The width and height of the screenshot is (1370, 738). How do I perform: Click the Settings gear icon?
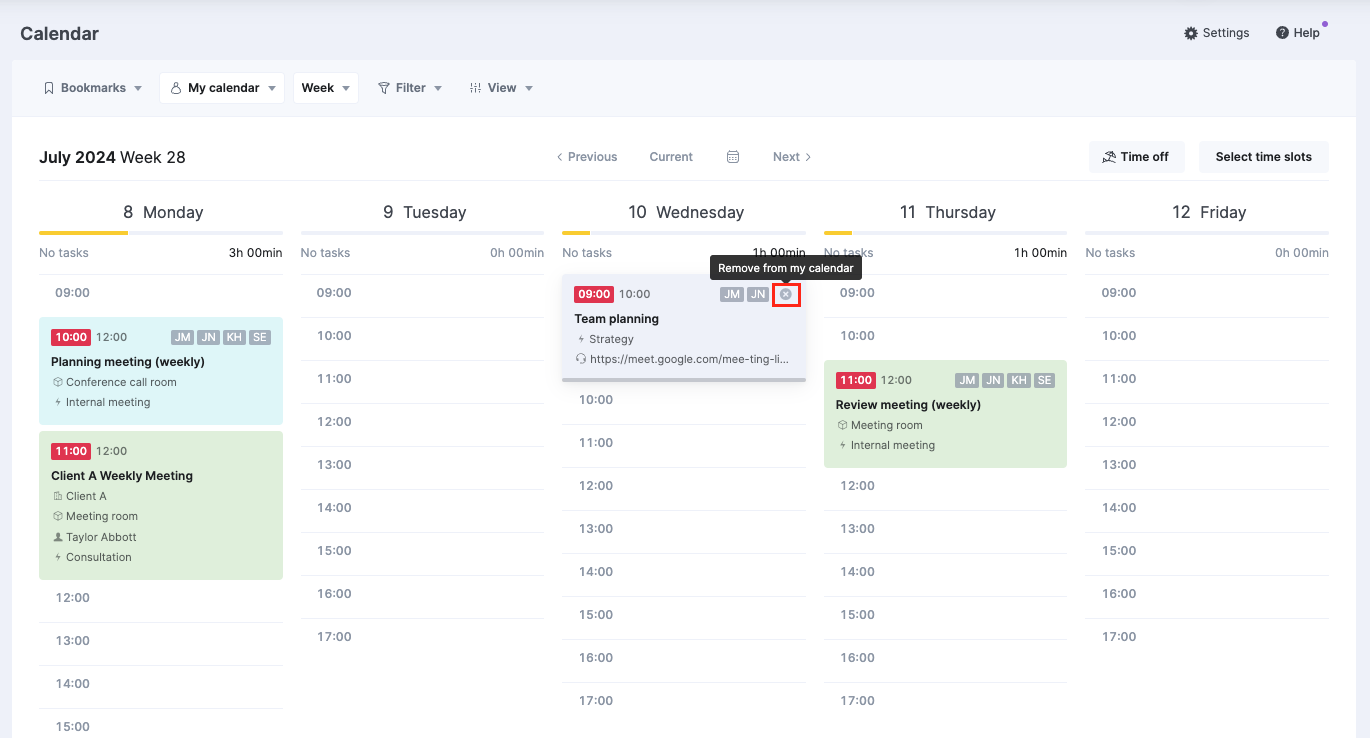click(1190, 33)
